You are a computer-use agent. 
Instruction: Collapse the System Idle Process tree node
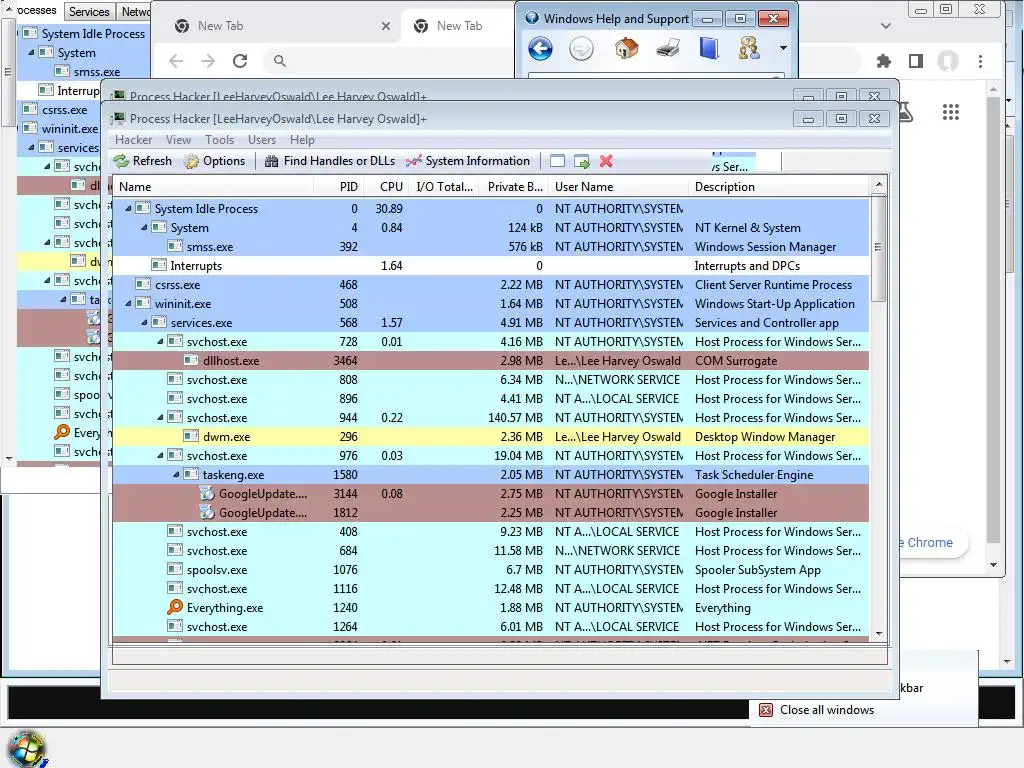click(x=129, y=208)
